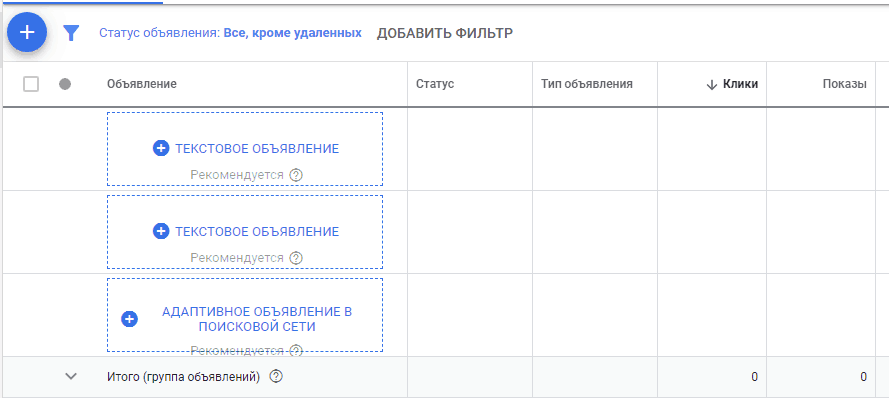Open help icon next to Итого (группа объявлений)

(276, 376)
